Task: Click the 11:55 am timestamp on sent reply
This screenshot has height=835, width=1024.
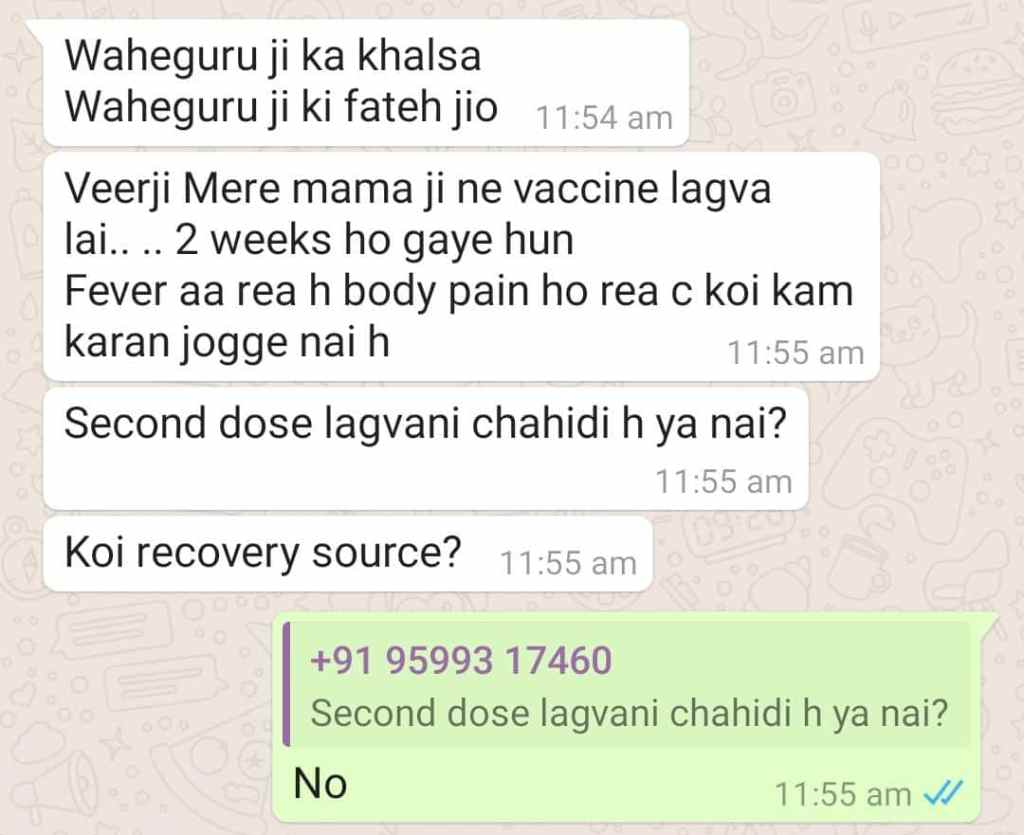Action: (x=842, y=794)
